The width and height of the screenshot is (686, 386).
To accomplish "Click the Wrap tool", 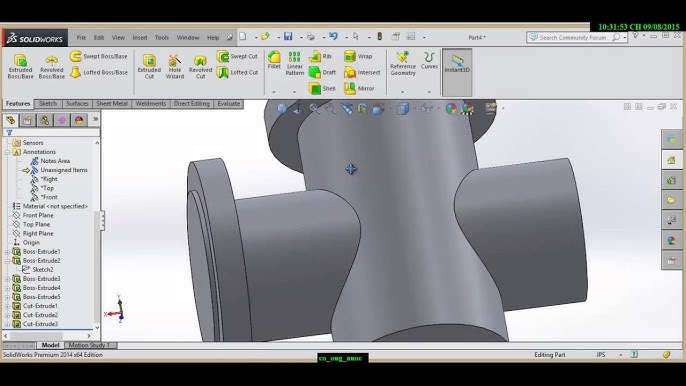I will click(358, 56).
